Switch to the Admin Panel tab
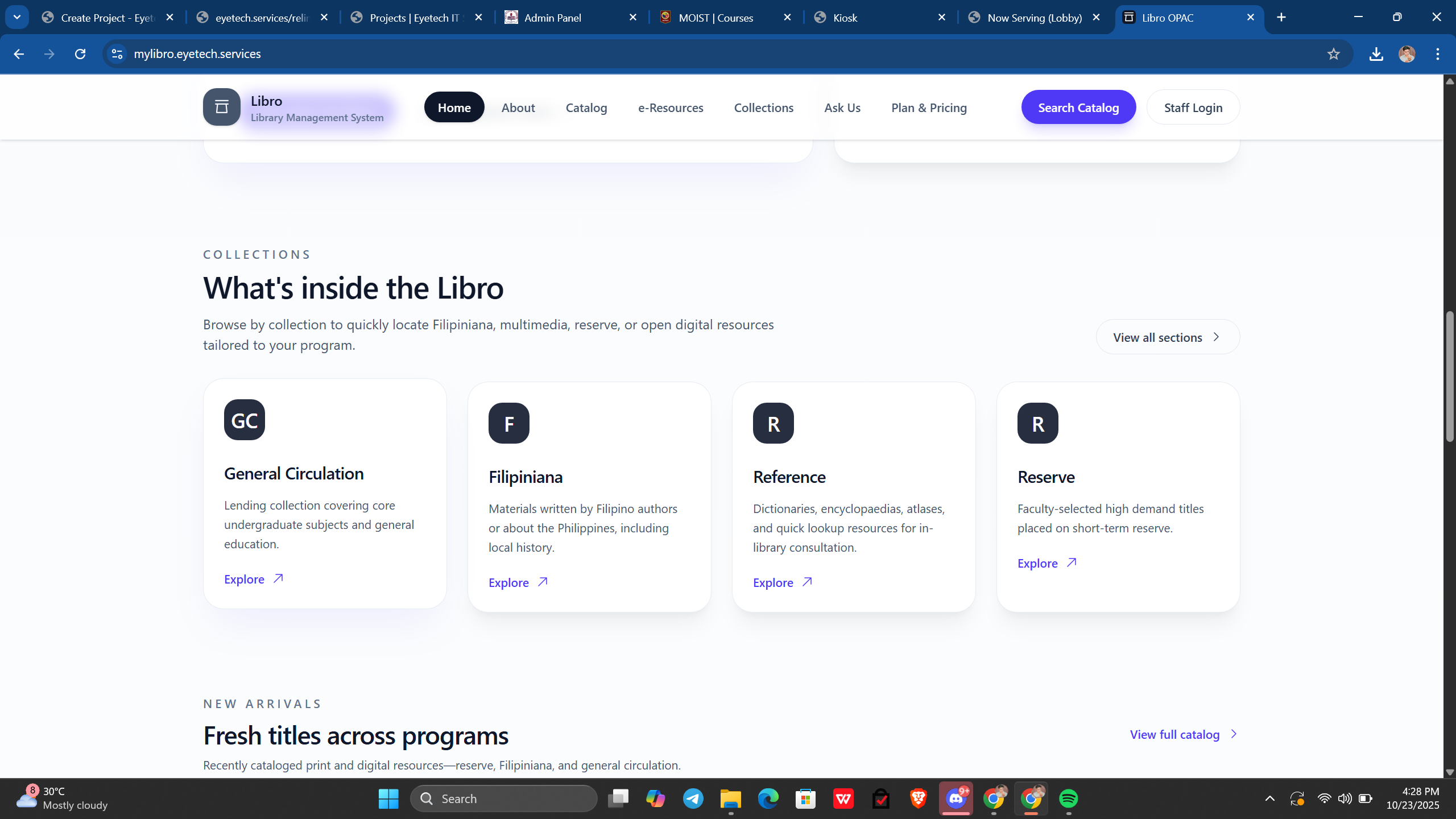1456x819 pixels. (552, 18)
